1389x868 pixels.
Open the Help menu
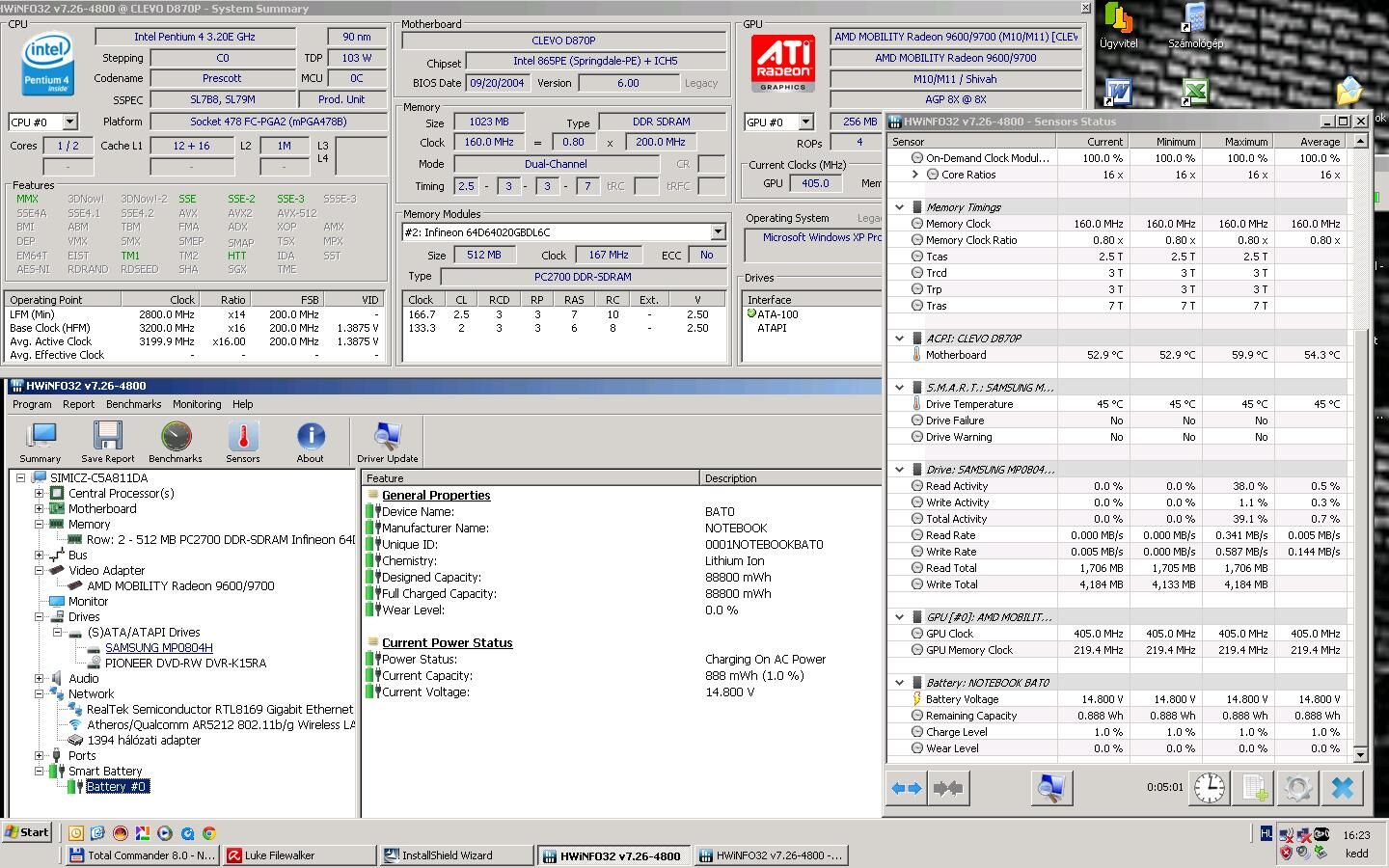coord(243,404)
